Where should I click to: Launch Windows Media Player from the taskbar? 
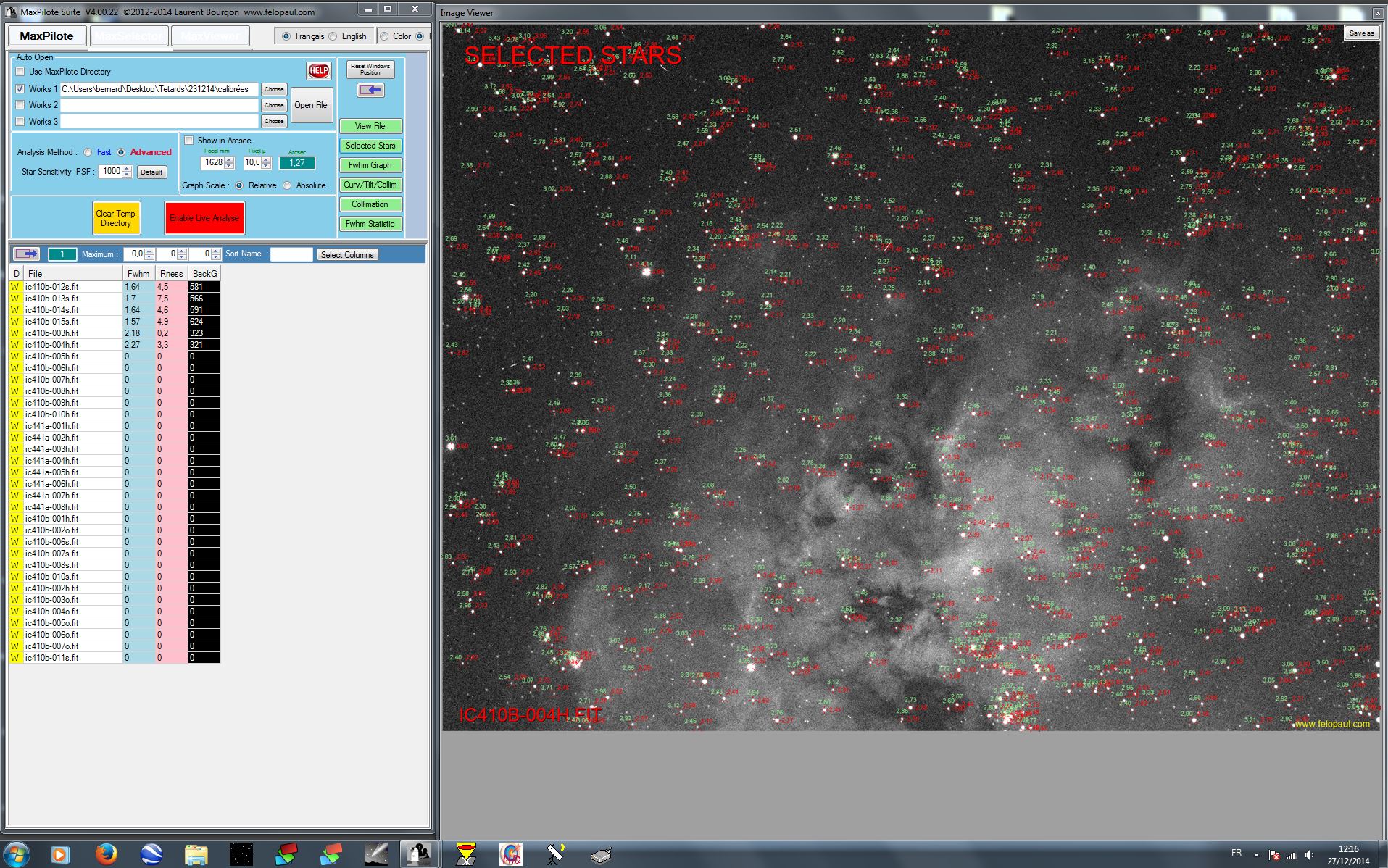point(59,855)
